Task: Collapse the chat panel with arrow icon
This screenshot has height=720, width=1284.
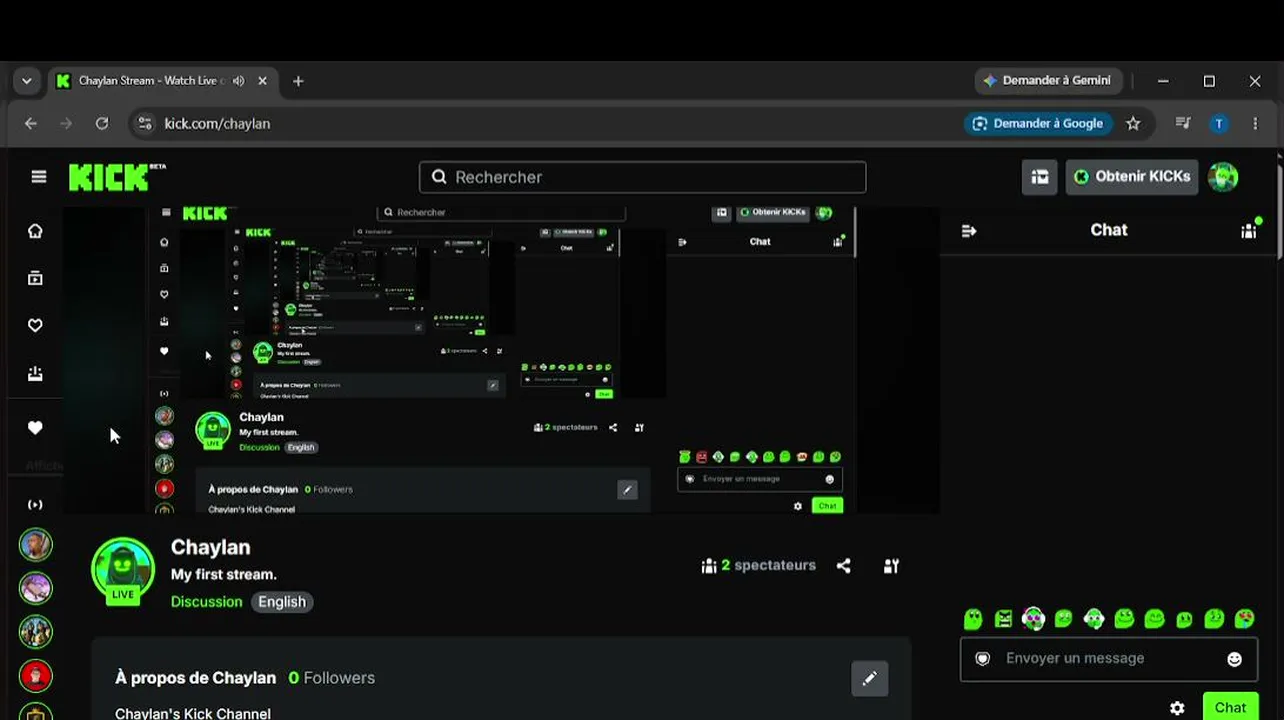Action: click(968, 231)
